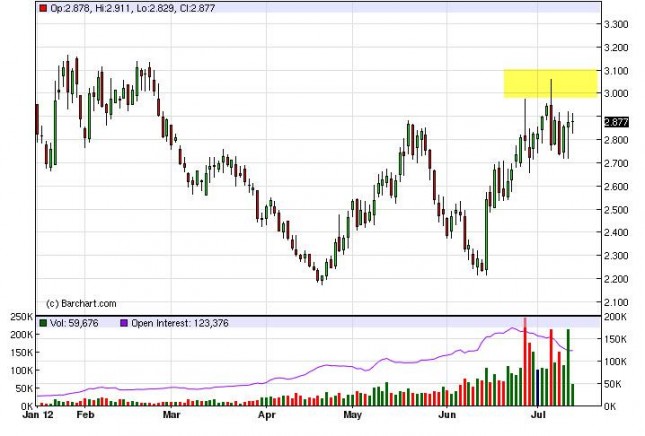This screenshot has width=645, height=436.
Task: Click the purple Open Interest legend square
Action: [x=124, y=323]
